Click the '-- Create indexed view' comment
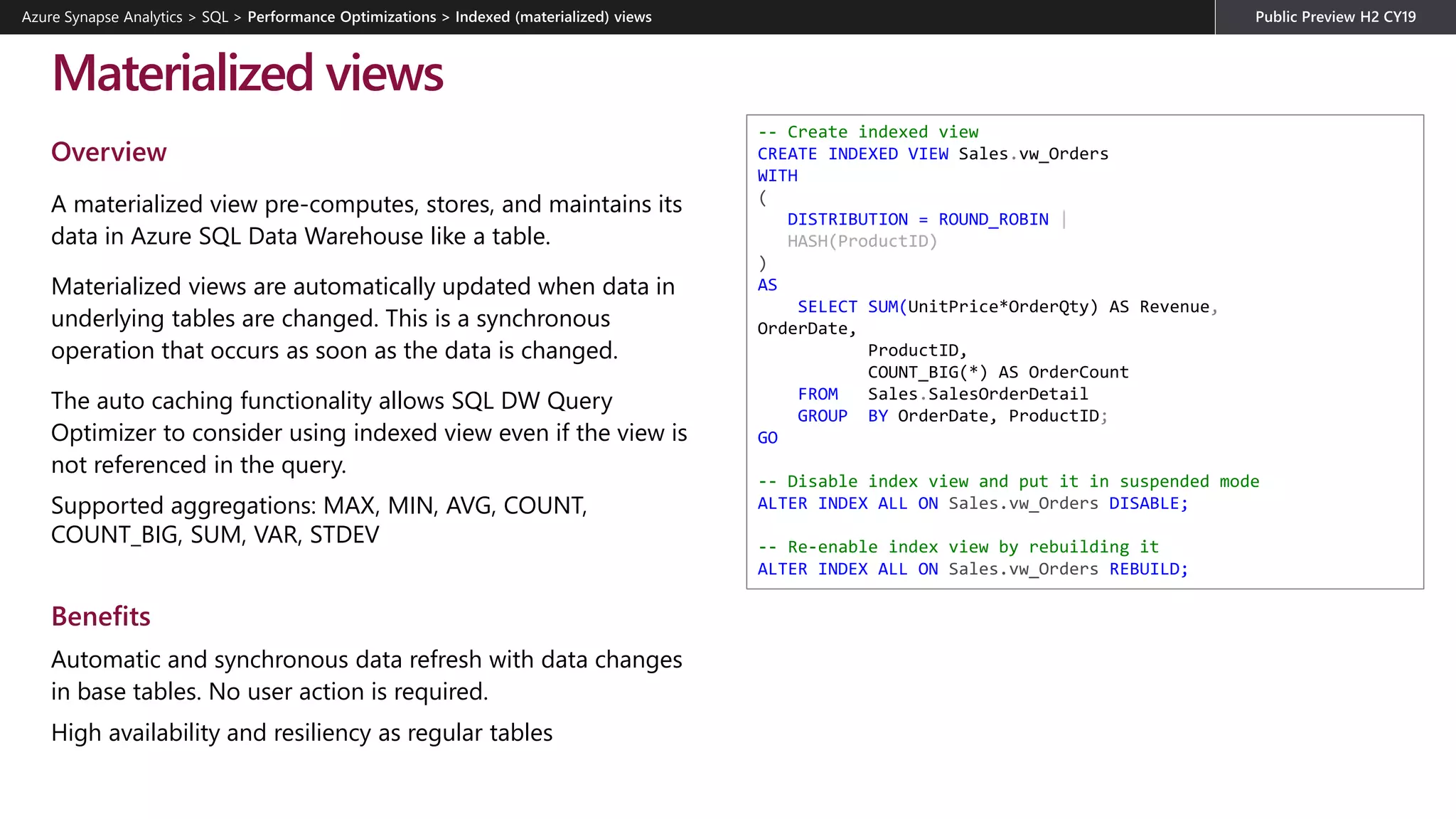Image resolution: width=1456 pixels, height=819 pixels. point(868,132)
